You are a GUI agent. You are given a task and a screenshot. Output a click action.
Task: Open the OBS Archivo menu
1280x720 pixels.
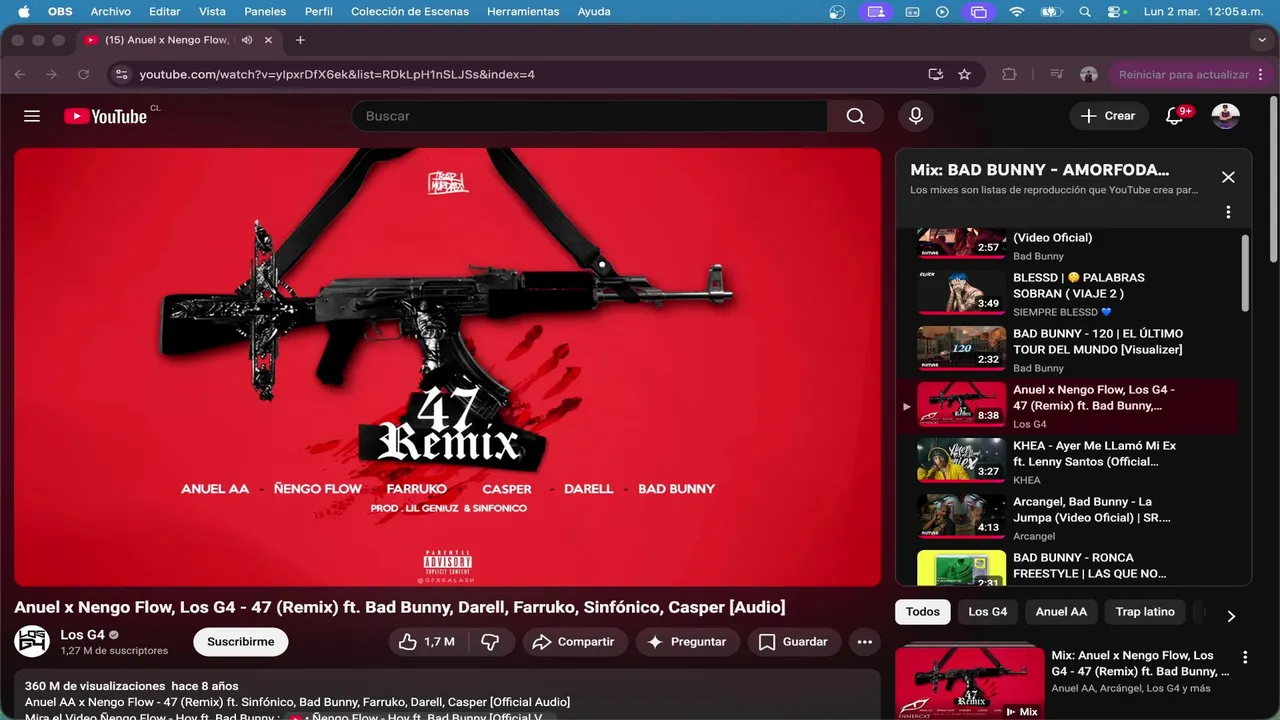[110, 12]
